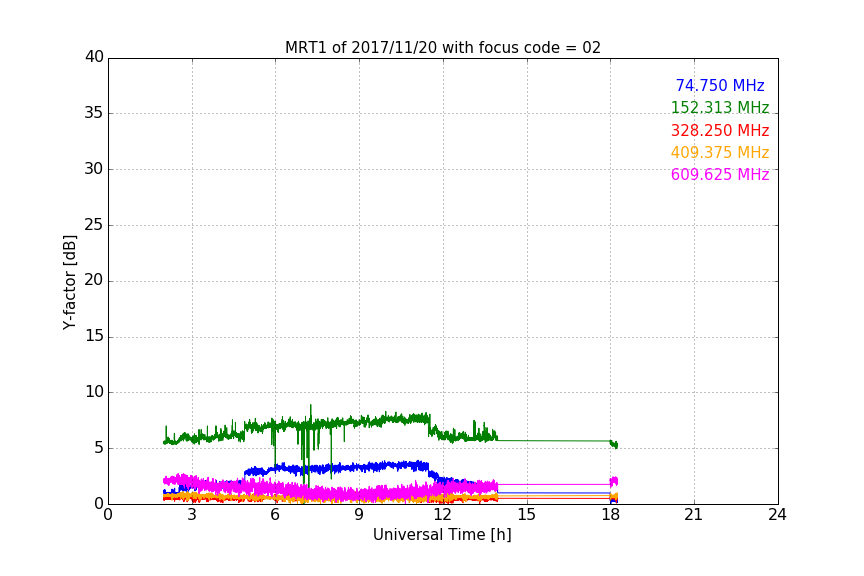Click the Universal Time [h] axis label
864x576 pixels.
tap(442, 535)
